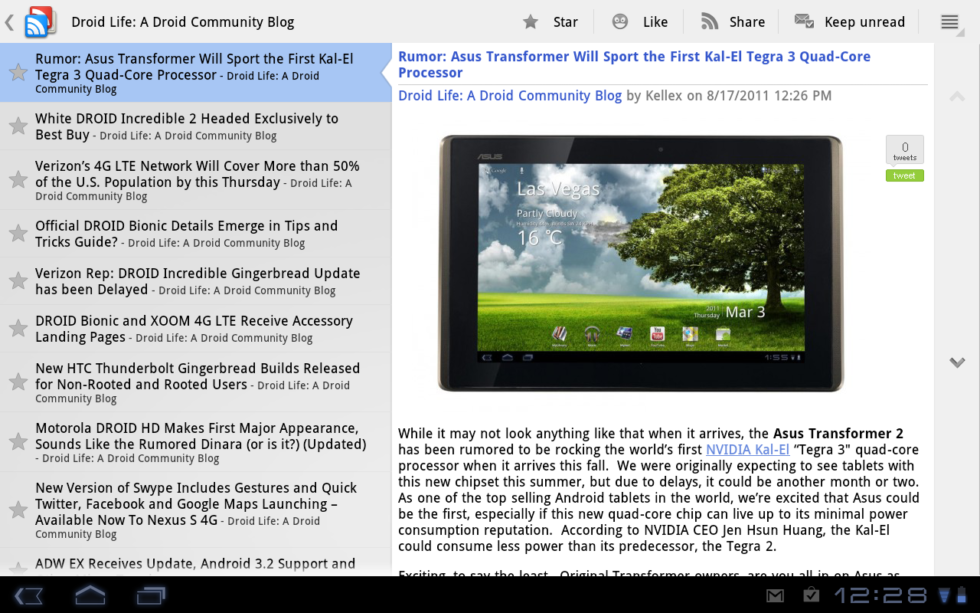Open the Droid Life blog source link
Image resolution: width=980 pixels, height=613 pixels.
[510, 96]
